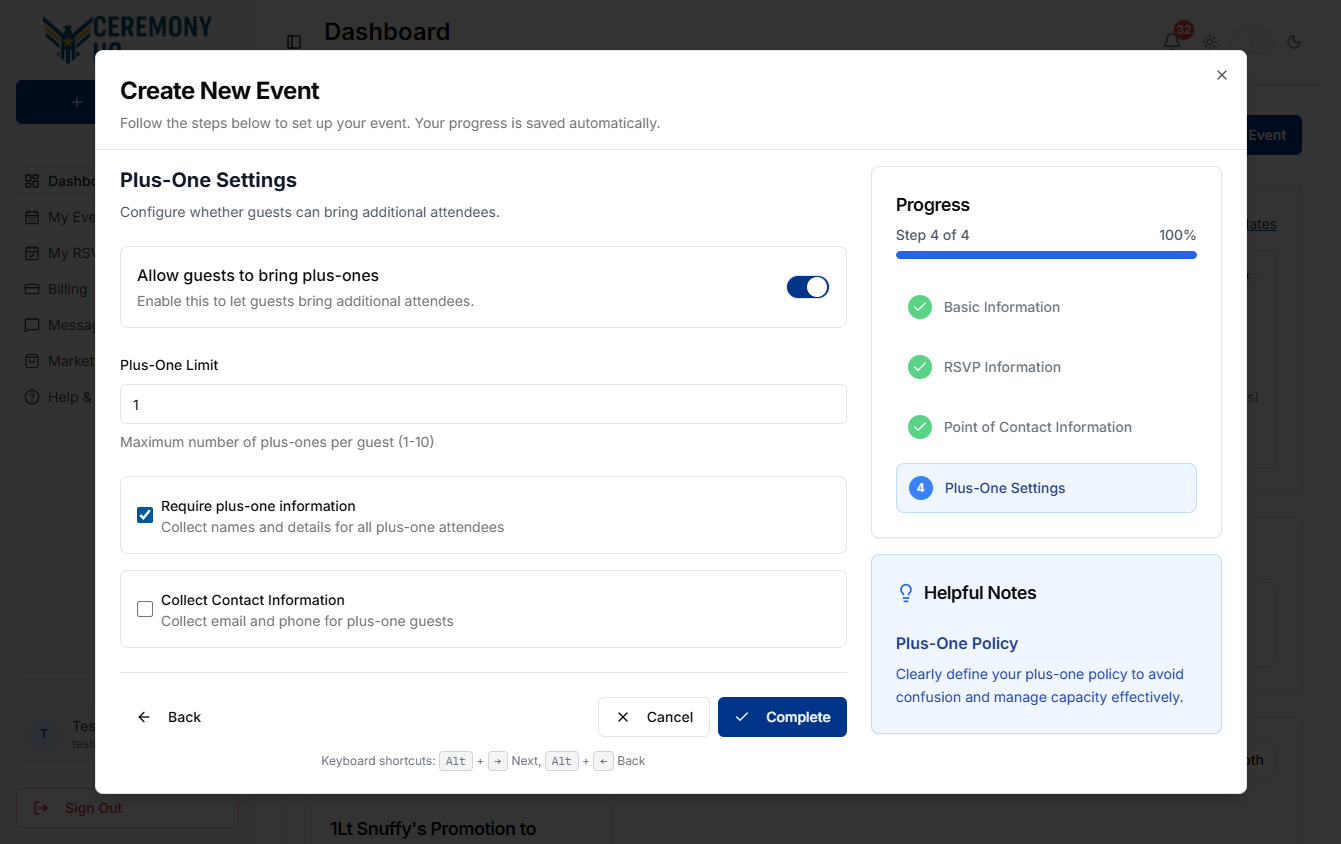Click the "Plus-One Policy" note heading
This screenshot has width=1341, height=844.
point(957,643)
